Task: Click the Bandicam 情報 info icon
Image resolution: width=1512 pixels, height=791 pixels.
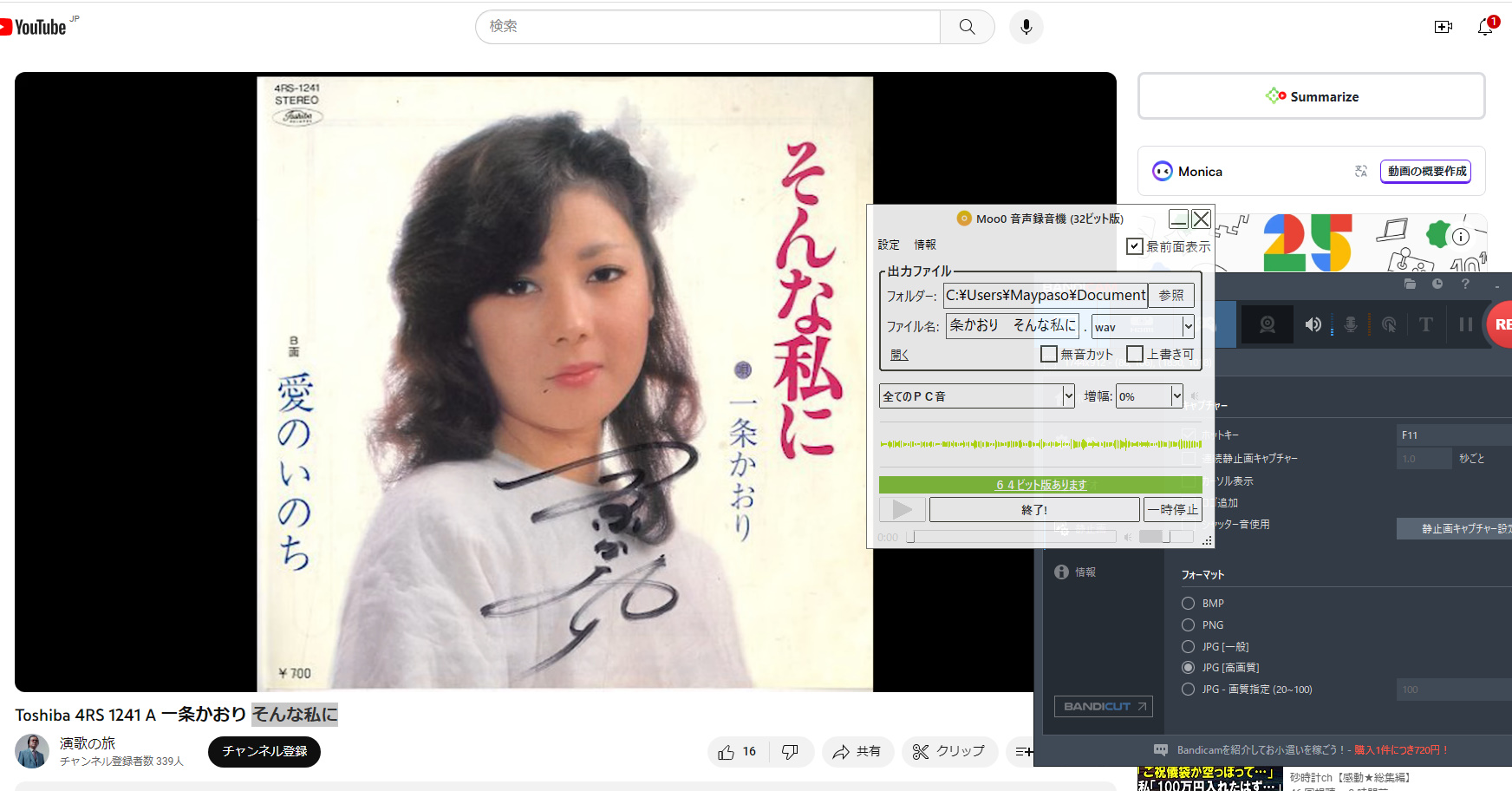Action: tap(1061, 572)
